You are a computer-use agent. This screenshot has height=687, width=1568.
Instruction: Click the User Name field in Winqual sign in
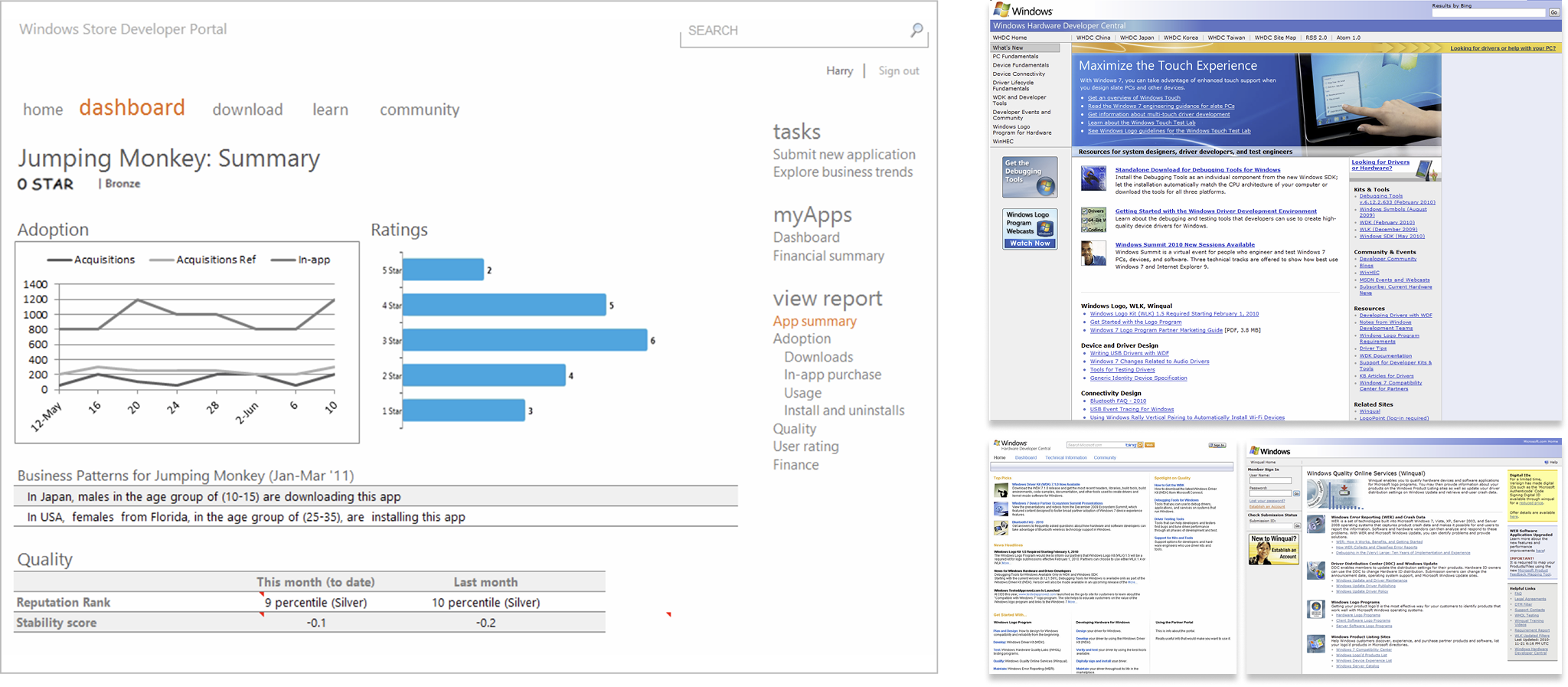(x=1270, y=481)
